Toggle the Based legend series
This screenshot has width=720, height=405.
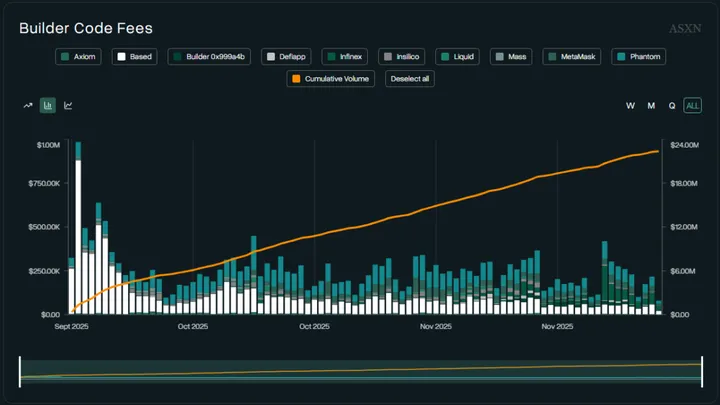[x=134, y=57]
